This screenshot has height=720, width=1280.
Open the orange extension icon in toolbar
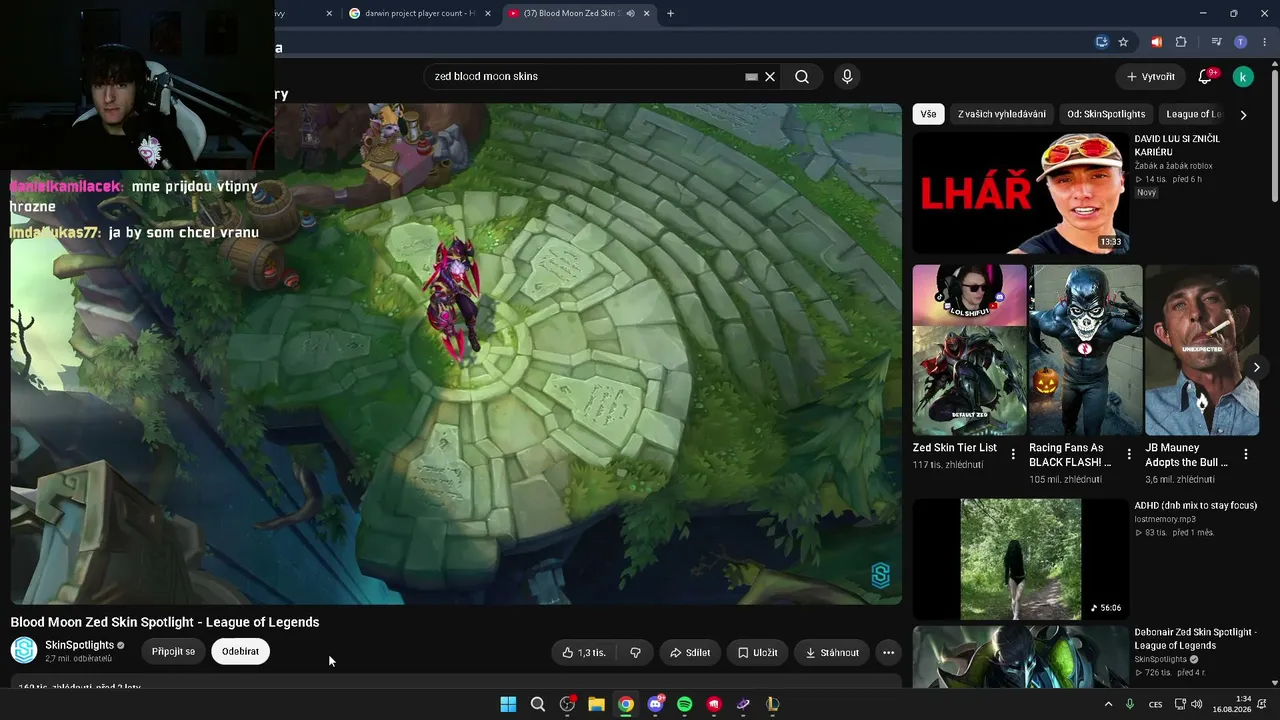pos(1156,42)
